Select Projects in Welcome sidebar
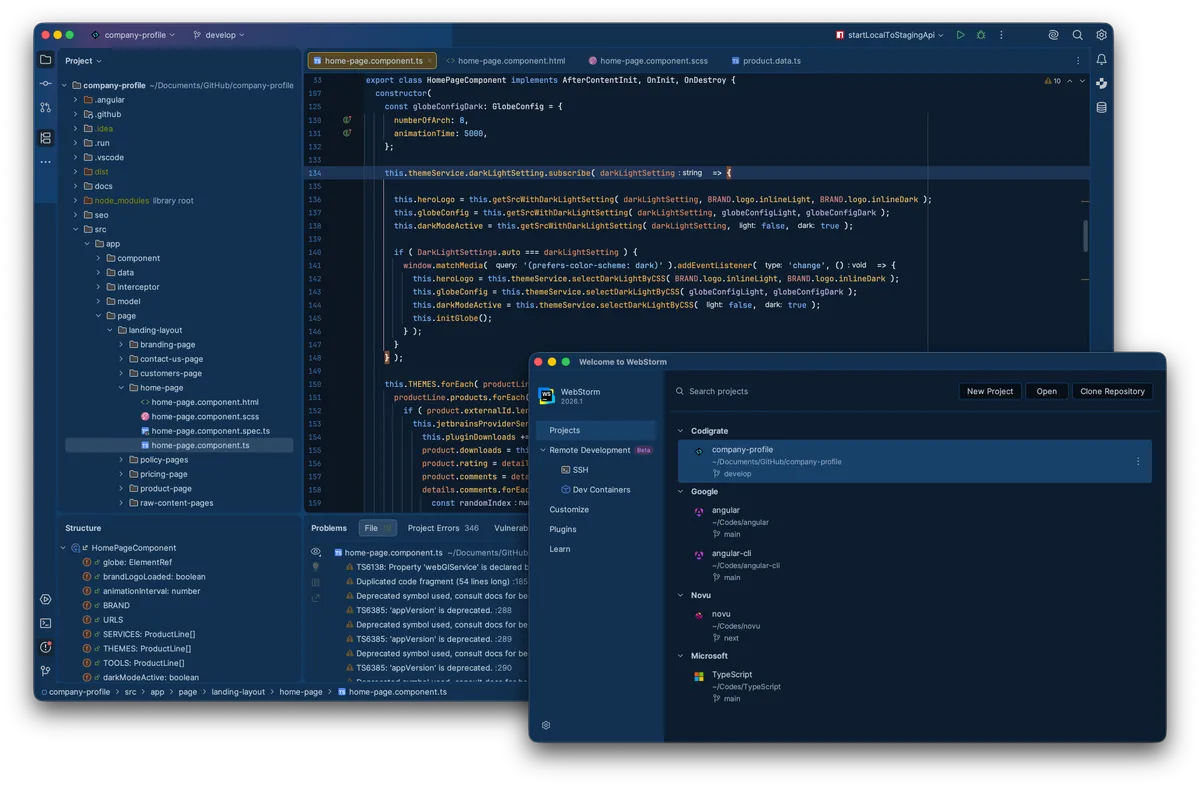Viewport: 1200px width, 787px height. tap(596, 430)
